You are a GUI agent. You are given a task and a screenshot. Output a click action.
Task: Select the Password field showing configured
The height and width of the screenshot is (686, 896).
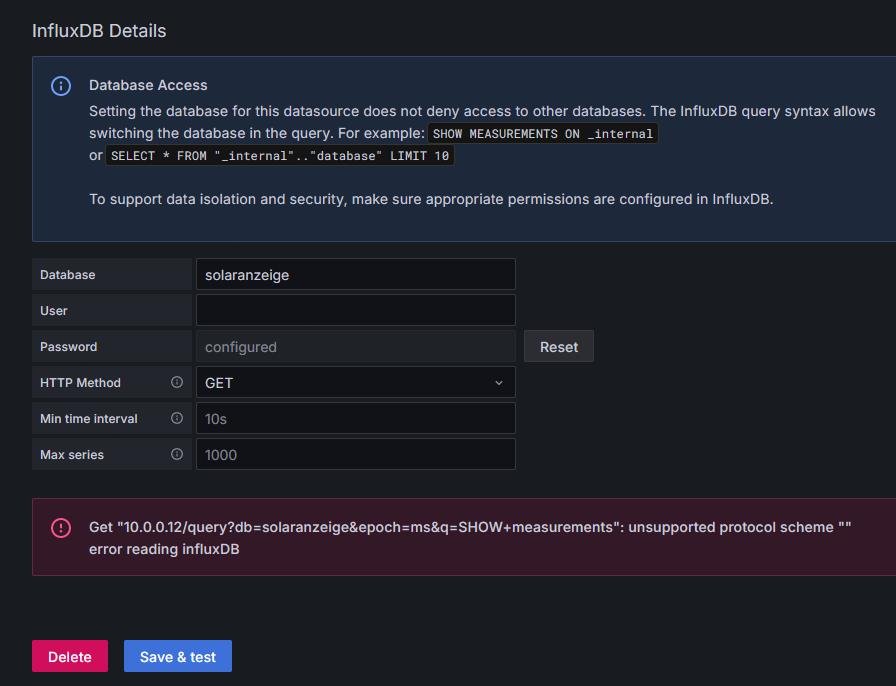[355, 346]
